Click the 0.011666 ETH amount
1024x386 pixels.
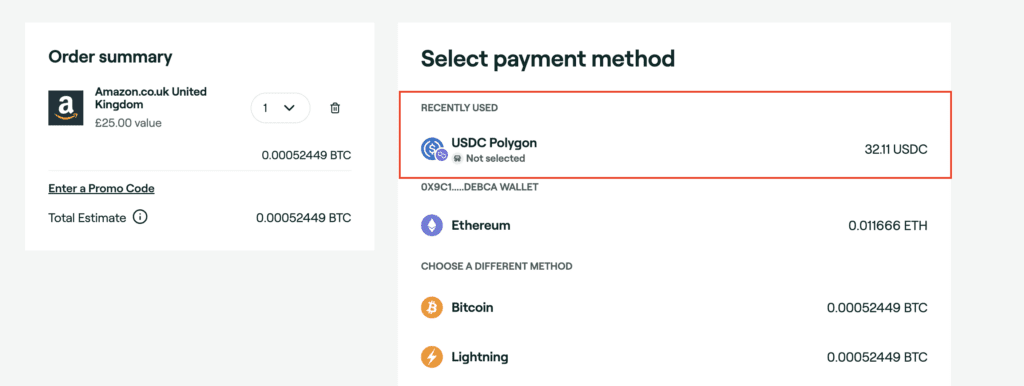click(x=888, y=226)
